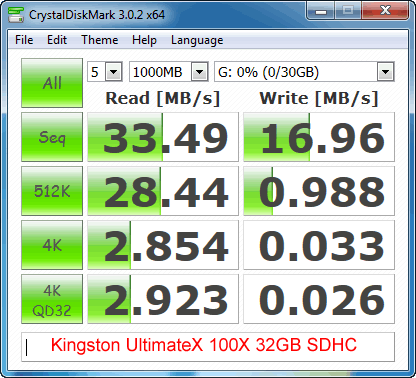
Task: Click the Kingston UltimateX comment text field
Action: (208, 347)
